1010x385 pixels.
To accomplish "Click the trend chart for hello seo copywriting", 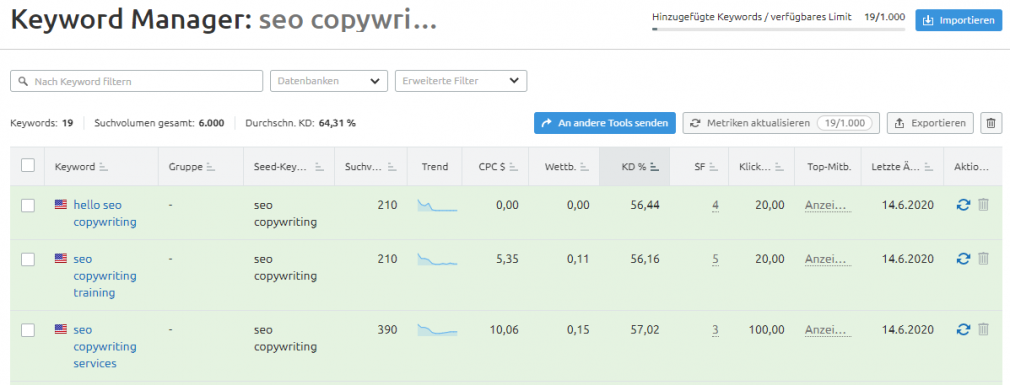I will tap(437, 206).
